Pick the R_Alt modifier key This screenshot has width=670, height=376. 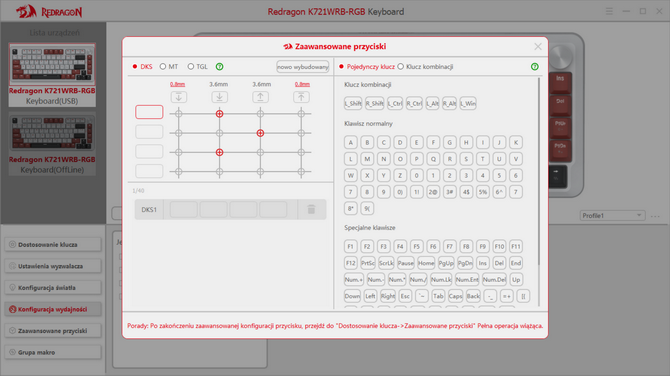coord(449,103)
